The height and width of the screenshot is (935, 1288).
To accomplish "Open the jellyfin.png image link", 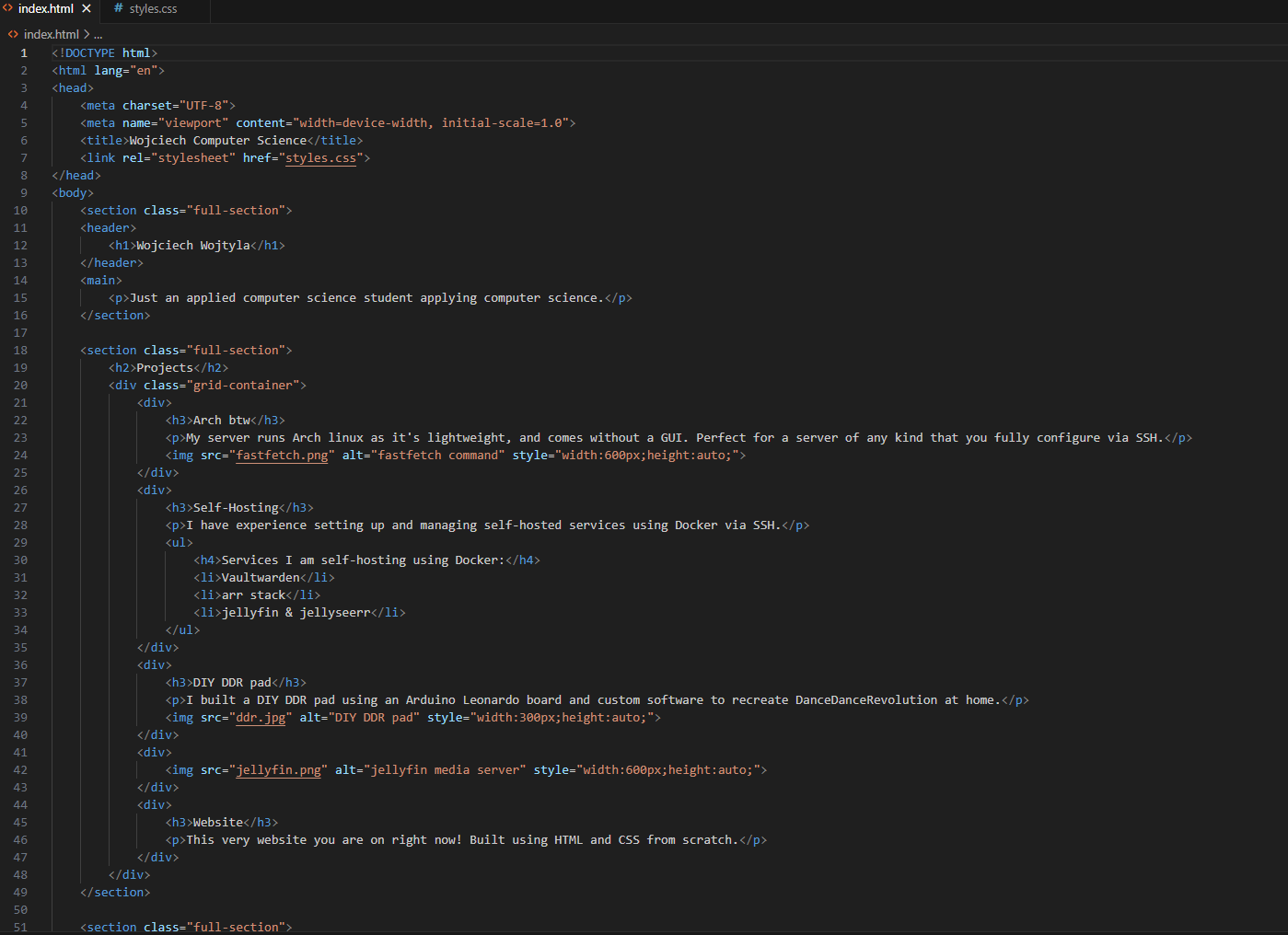I will tap(278, 769).
